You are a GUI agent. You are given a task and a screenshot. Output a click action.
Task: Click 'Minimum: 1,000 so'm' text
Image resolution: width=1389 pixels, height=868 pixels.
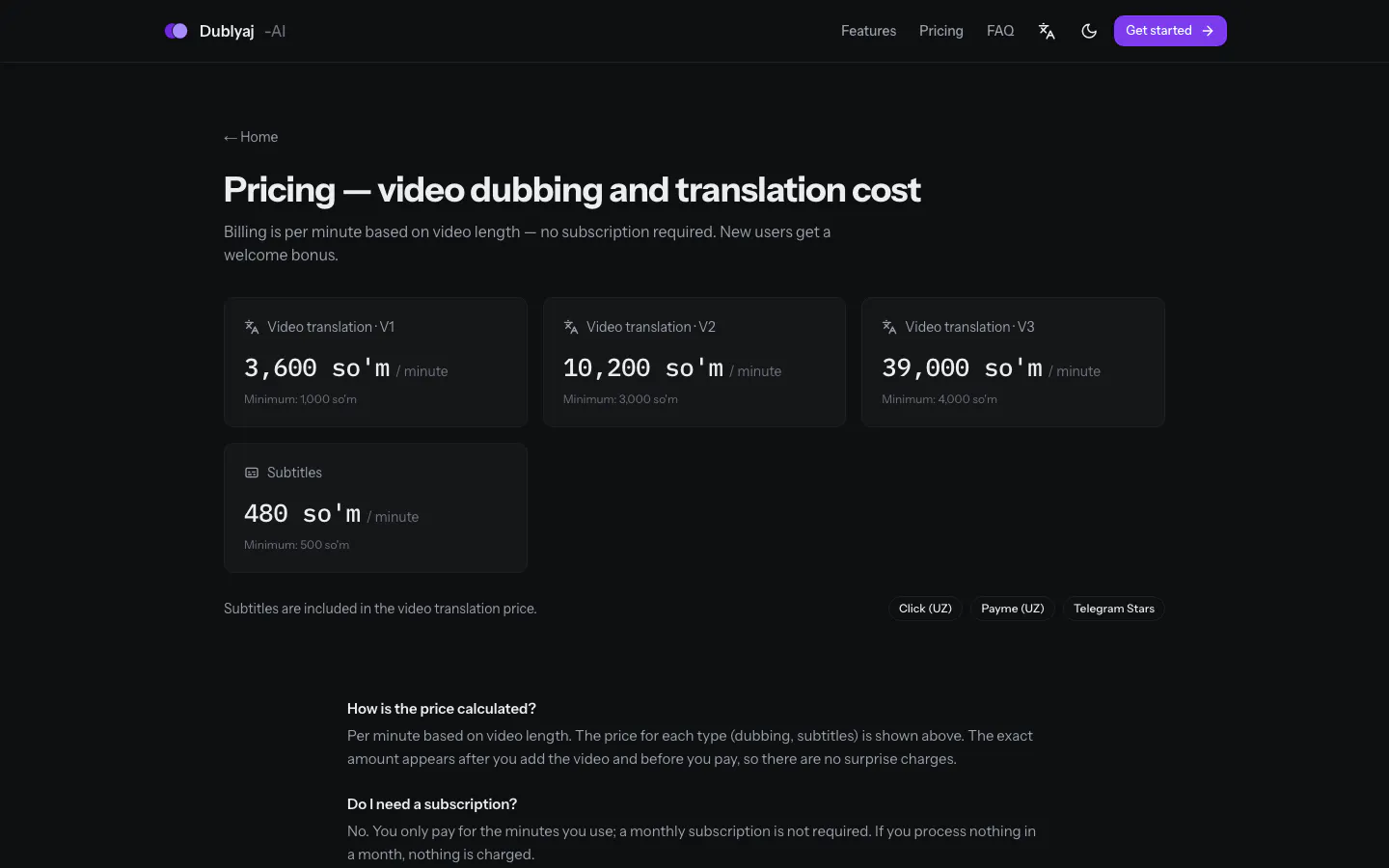300,399
